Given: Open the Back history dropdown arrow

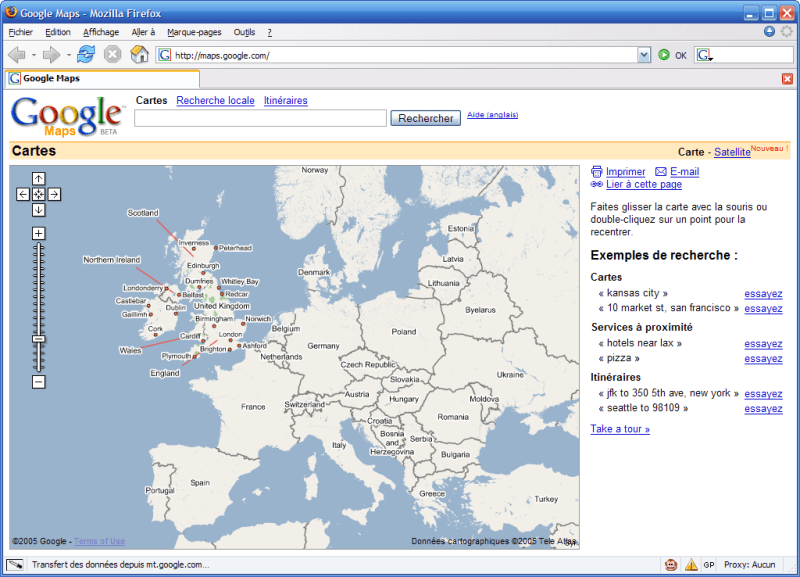Looking at the screenshot, I should tap(34, 55).
